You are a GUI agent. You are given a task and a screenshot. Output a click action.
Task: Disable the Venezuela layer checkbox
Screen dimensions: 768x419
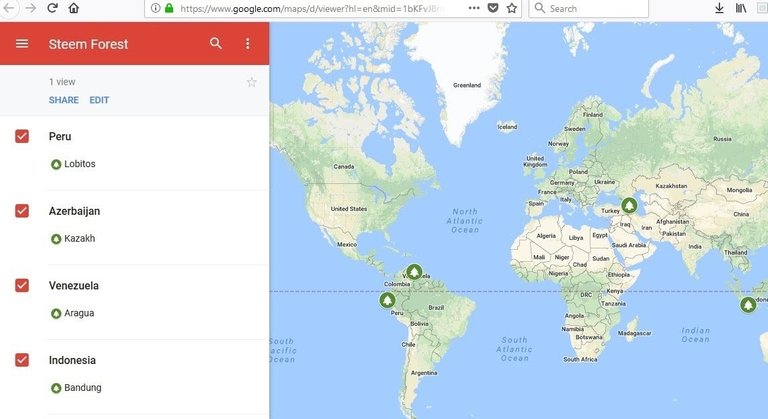point(22,285)
